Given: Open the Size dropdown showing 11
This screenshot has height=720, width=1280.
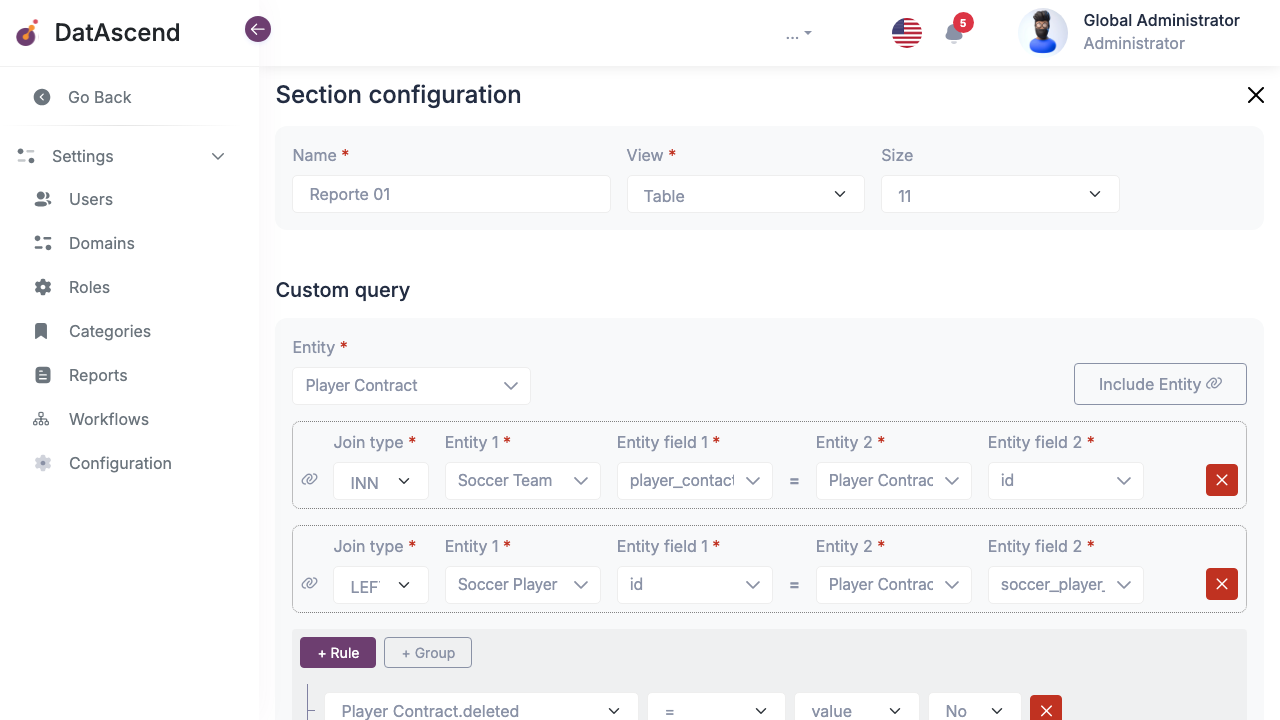Looking at the screenshot, I should pos(1000,195).
